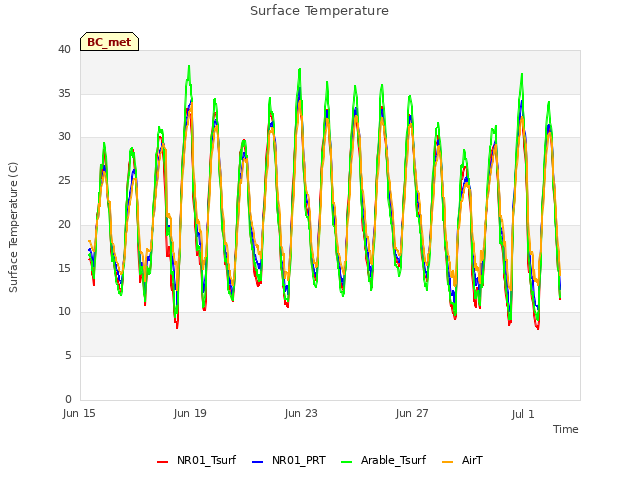This screenshot has width=640, height=480.
Task: Toggle the NR01_PRT legend entry
Action: [x=289, y=461]
